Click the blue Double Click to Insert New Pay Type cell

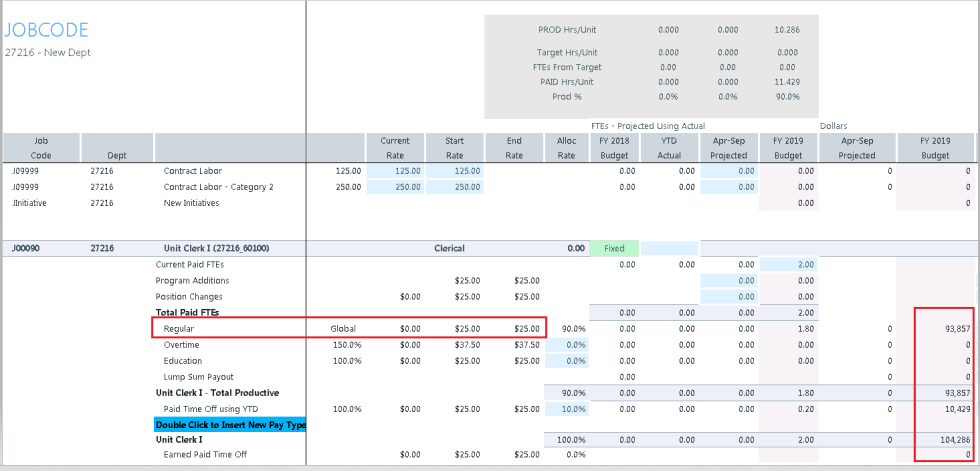click(x=229, y=425)
